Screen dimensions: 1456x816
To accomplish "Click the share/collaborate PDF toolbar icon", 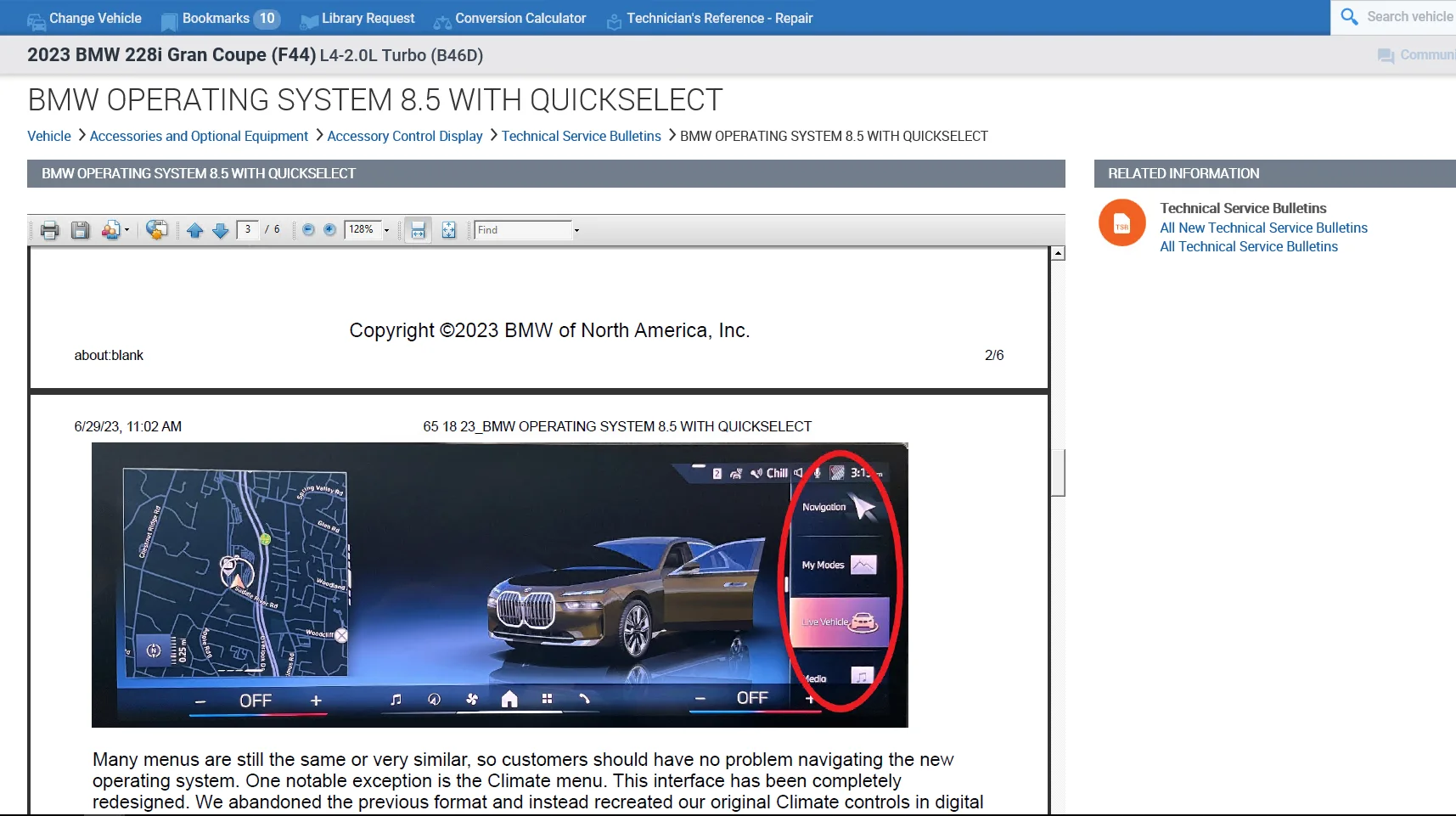I will pos(111,230).
